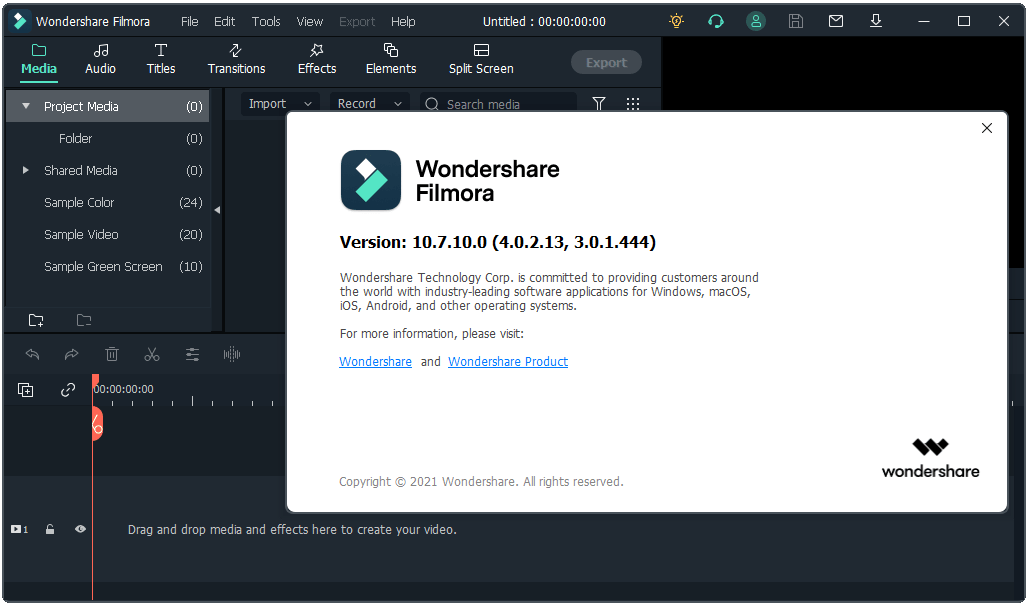The width and height of the screenshot is (1029, 605).
Task: Switch to the Elements tab
Action: (391, 59)
